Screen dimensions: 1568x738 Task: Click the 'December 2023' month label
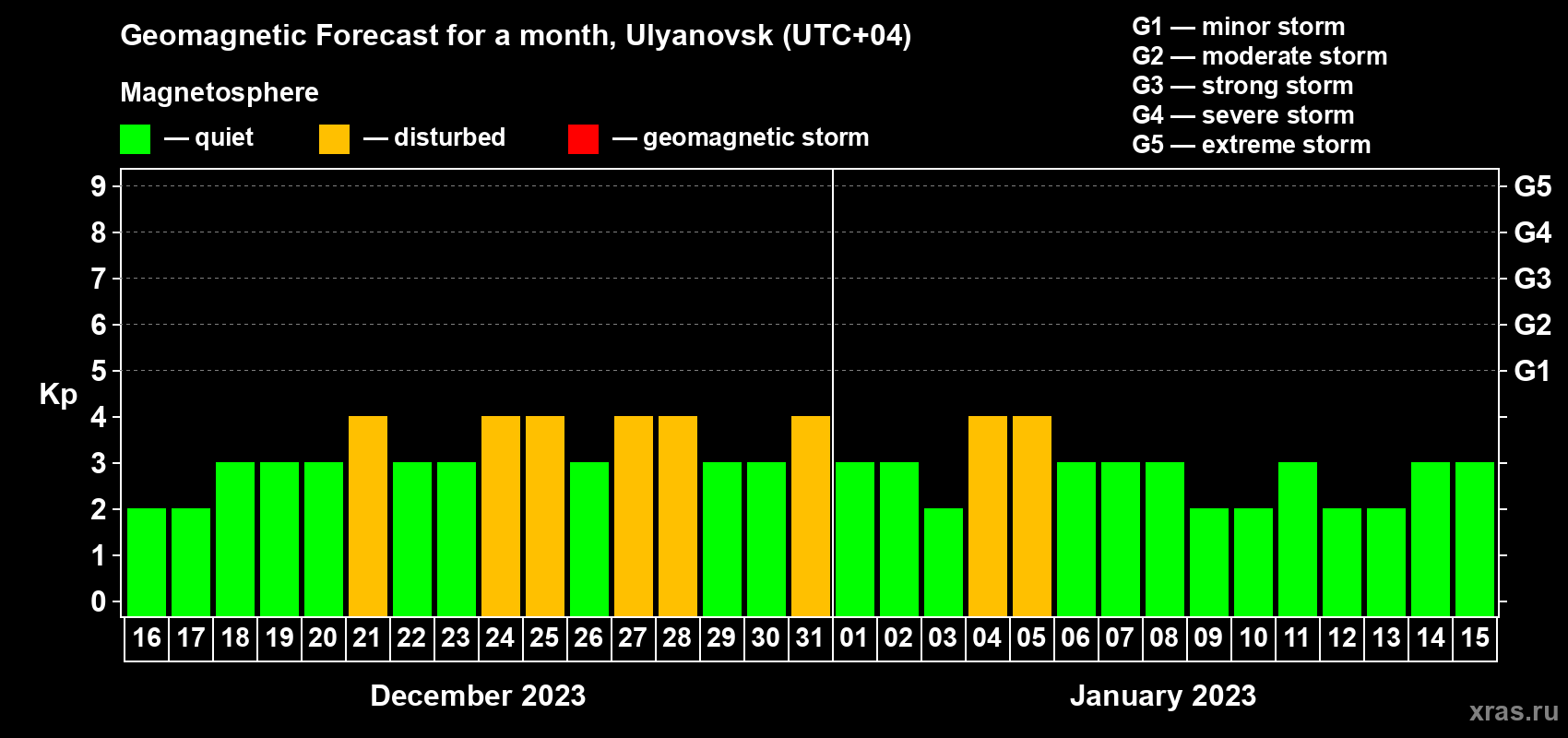(x=478, y=696)
